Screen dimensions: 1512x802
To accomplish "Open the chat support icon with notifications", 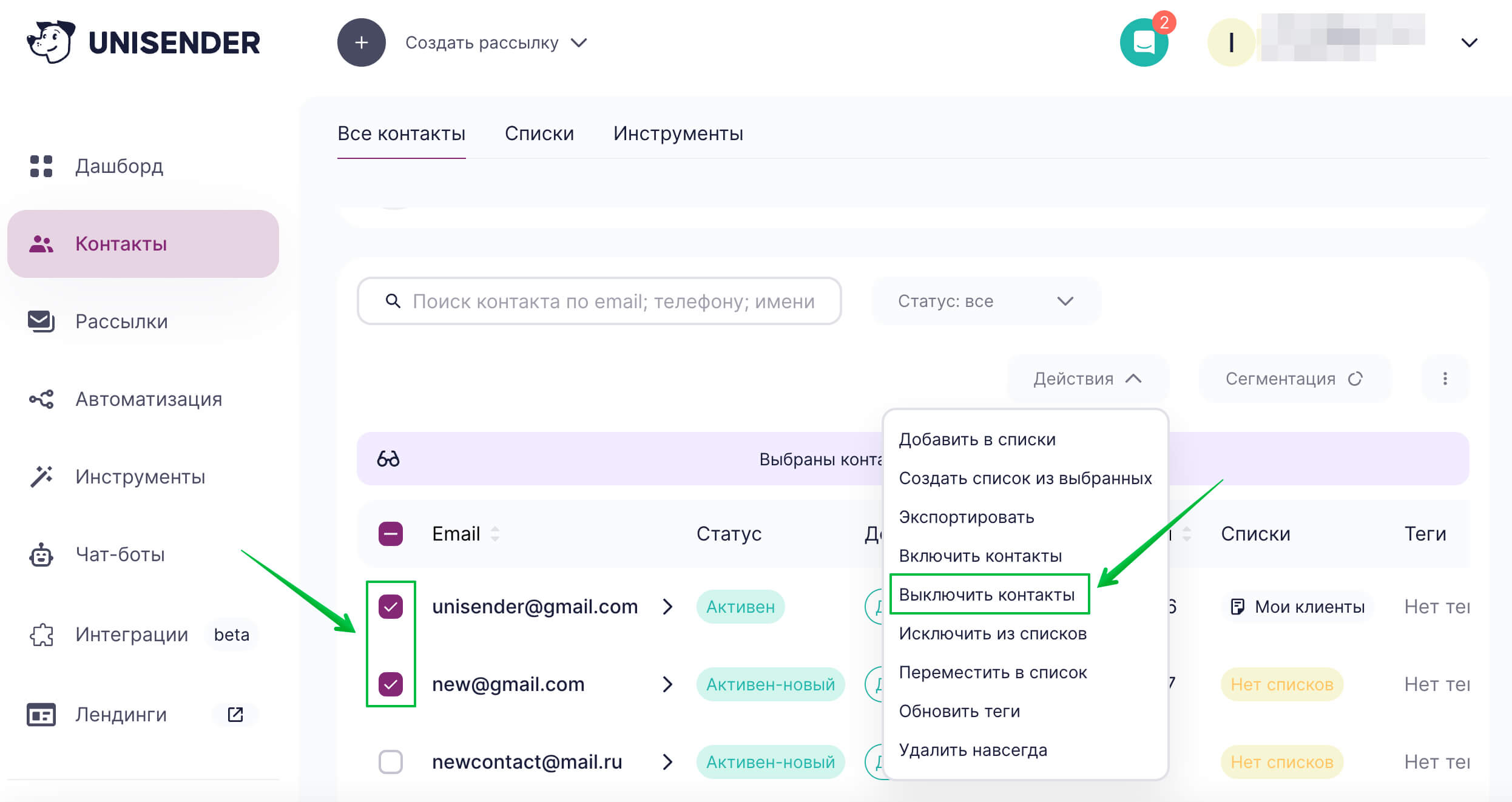I will tap(1144, 42).
